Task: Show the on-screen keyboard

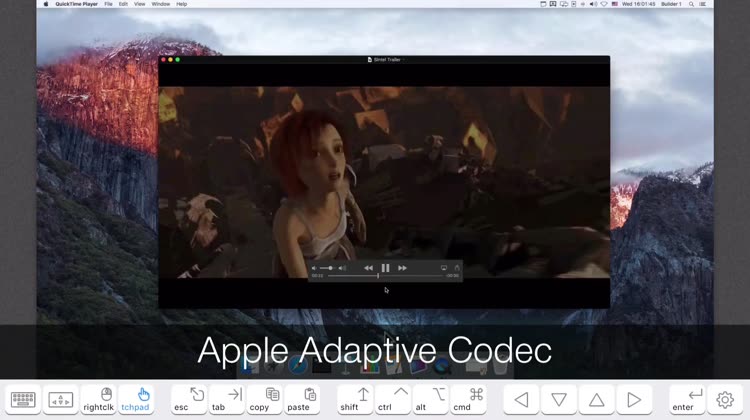Action: click(23, 399)
